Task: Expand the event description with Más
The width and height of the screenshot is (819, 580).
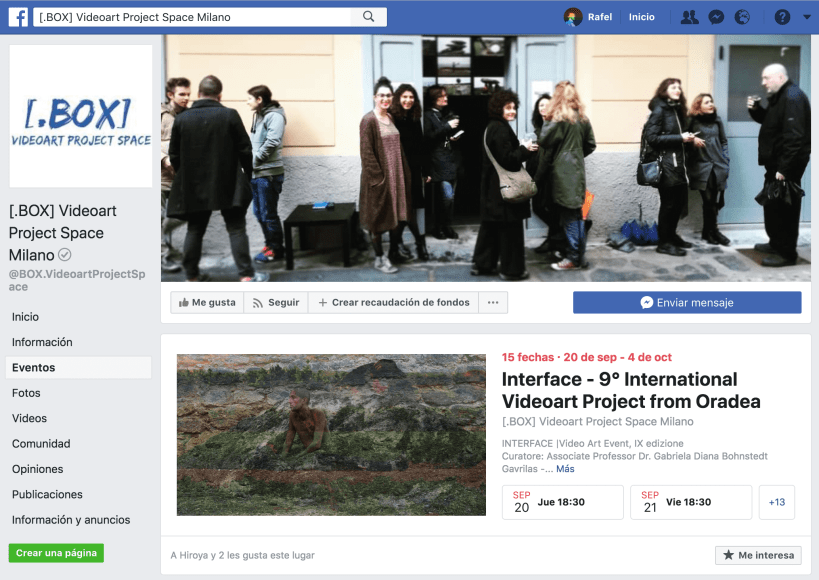Action: tap(565, 469)
